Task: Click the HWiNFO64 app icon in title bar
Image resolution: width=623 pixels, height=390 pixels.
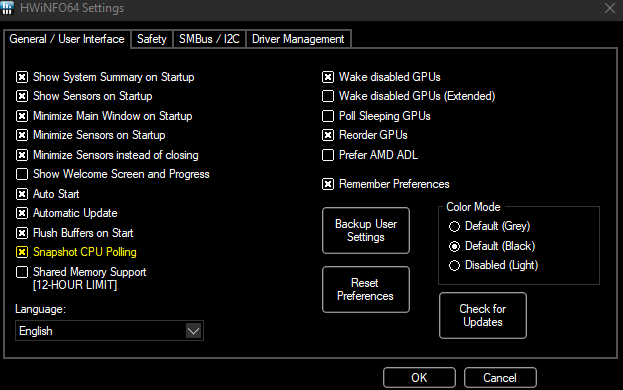Action: point(7,8)
